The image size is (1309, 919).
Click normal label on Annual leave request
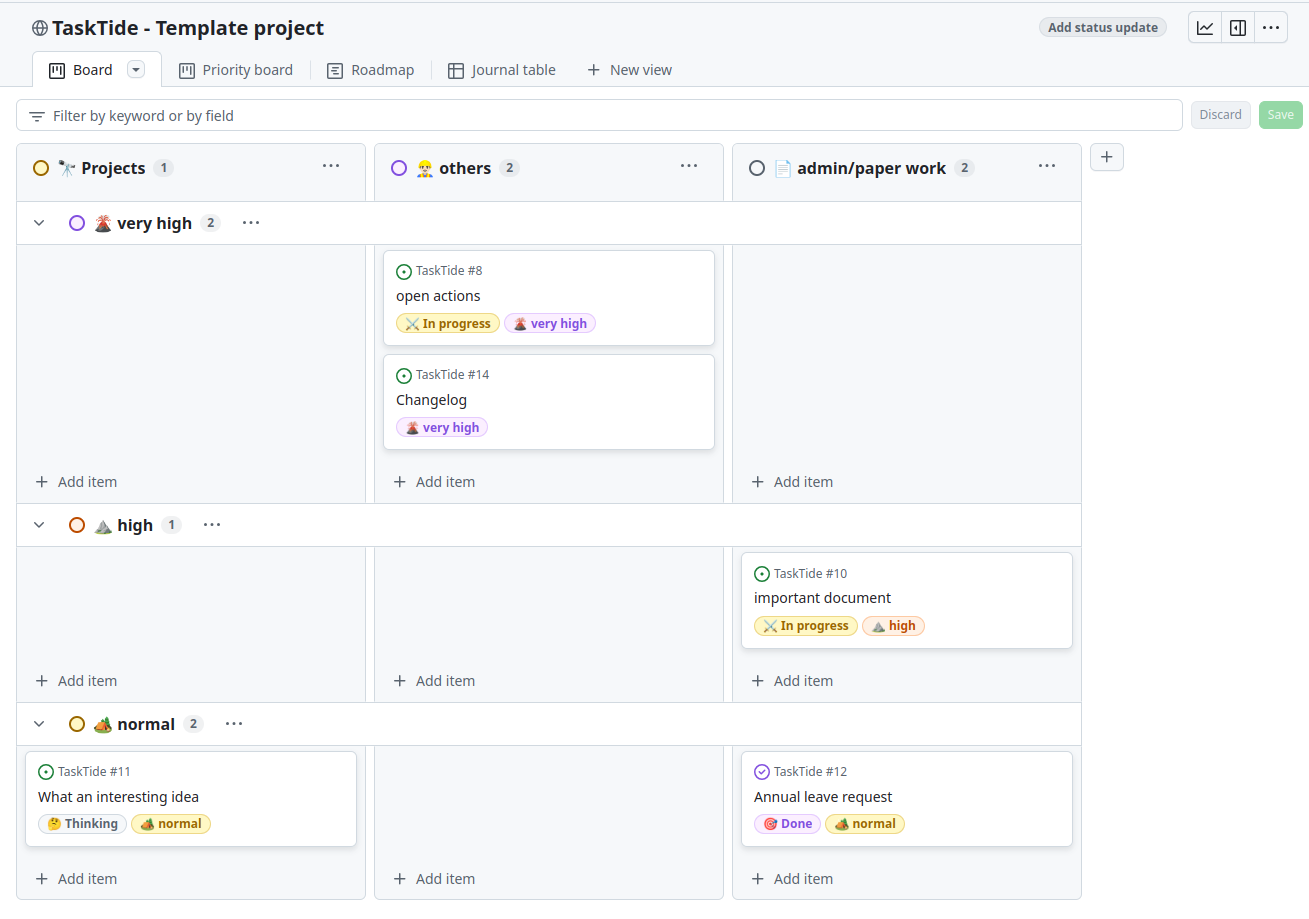click(865, 824)
